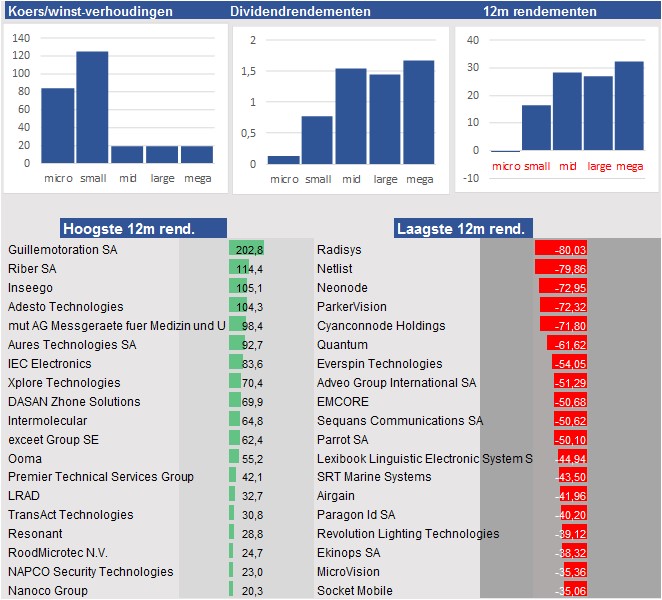Click the Laagste 12m rend. header cell
Screen dimensions: 662x600
click(x=463, y=228)
